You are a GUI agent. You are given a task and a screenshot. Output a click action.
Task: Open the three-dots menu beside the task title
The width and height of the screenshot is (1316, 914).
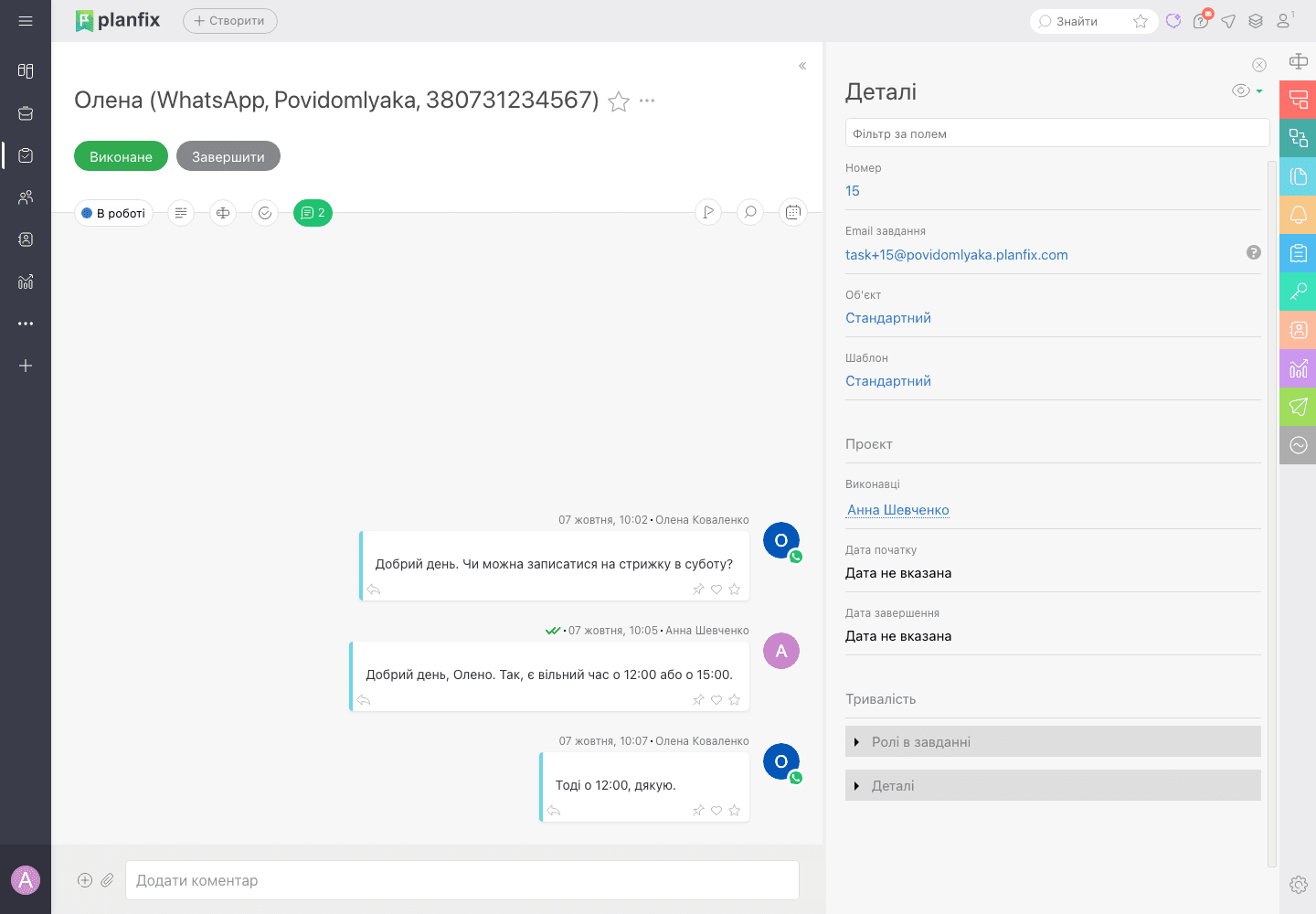click(x=647, y=101)
